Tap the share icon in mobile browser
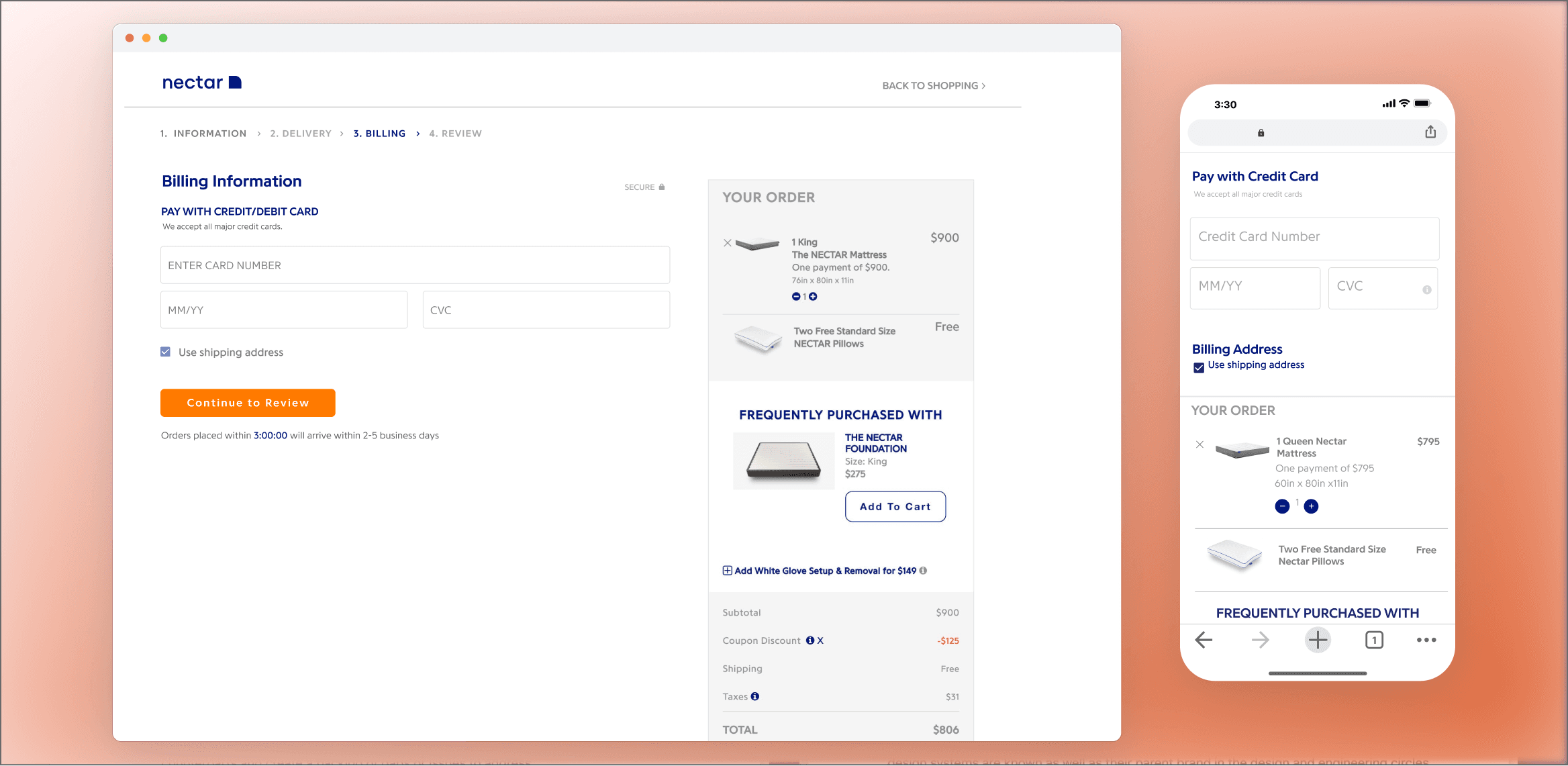Screen dimensions: 1568x766 pyautogui.click(x=1430, y=132)
